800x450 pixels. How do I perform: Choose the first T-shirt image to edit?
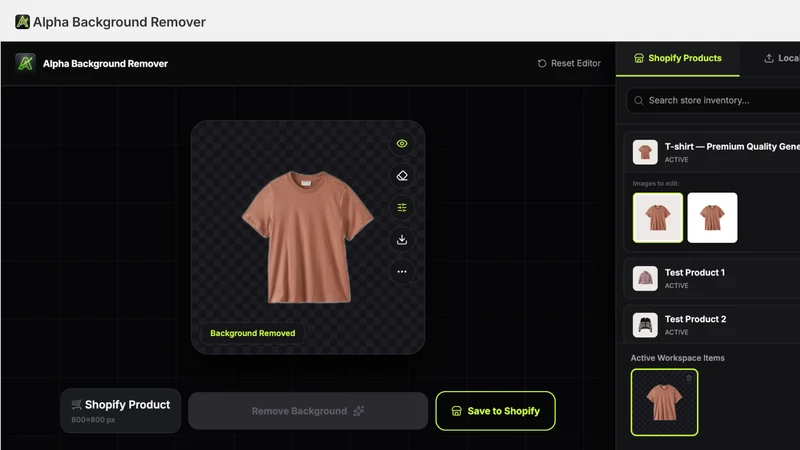point(658,217)
